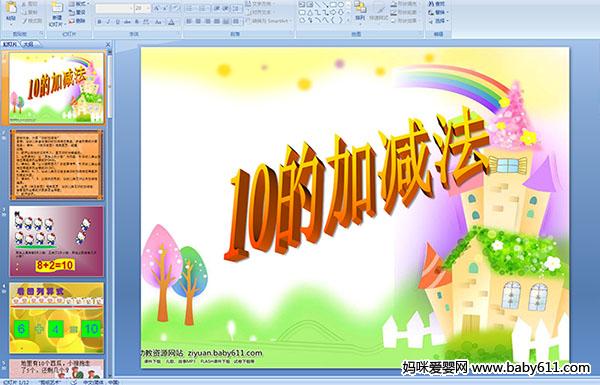Open the Change Case (Aa) menu
Screen dimensions: 600x385
158,22
